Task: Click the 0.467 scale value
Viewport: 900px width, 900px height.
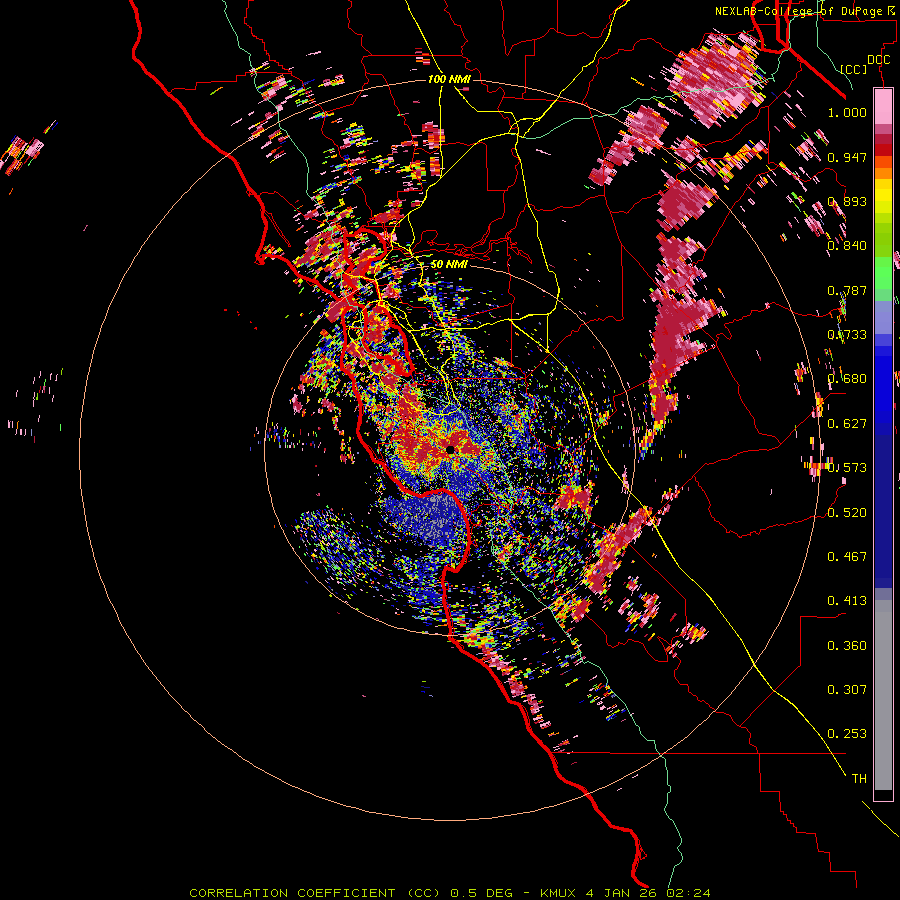Action: (x=847, y=557)
